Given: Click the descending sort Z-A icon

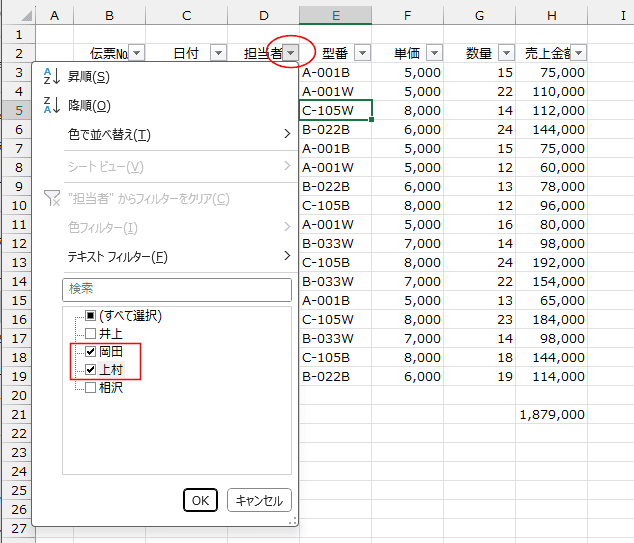Looking at the screenshot, I should click(52, 105).
